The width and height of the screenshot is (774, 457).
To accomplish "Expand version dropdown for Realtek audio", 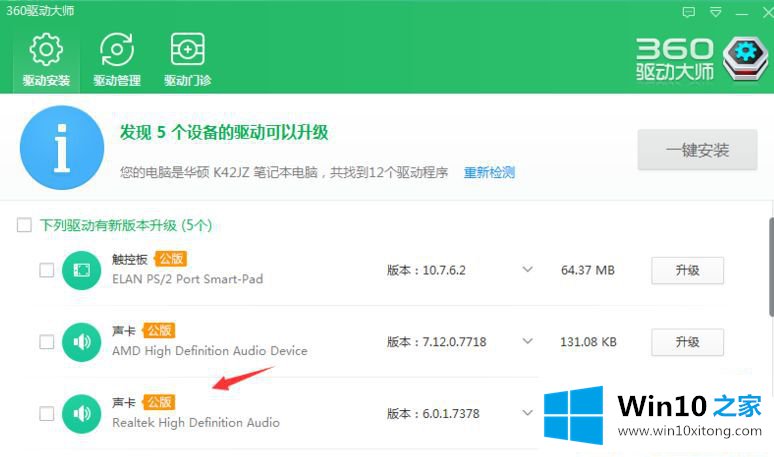I will (x=528, y=412).
